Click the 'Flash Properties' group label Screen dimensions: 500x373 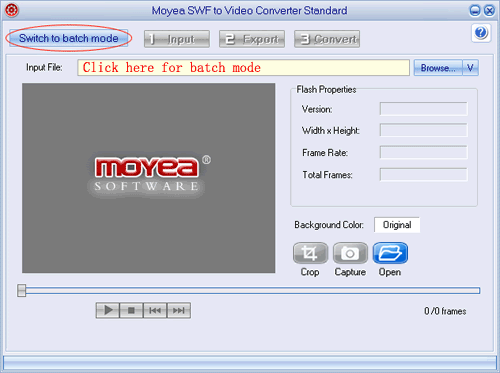tap(326, 89)
